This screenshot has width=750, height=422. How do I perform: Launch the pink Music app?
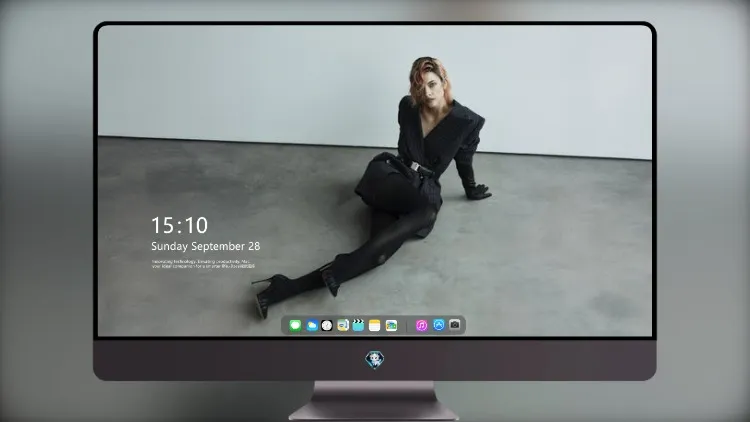pos(421,325)
